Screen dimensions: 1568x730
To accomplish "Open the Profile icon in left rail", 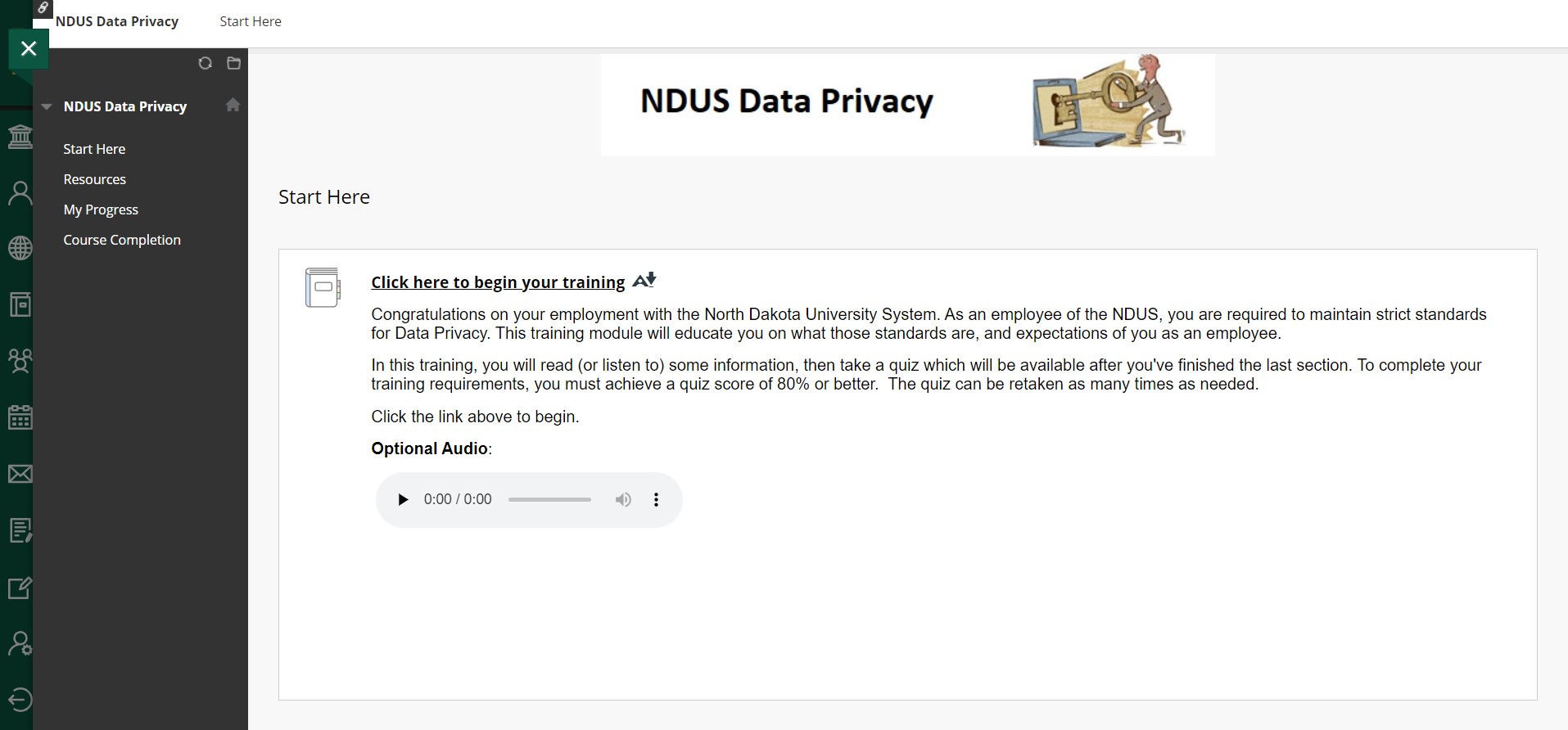I will coord(20,193).
